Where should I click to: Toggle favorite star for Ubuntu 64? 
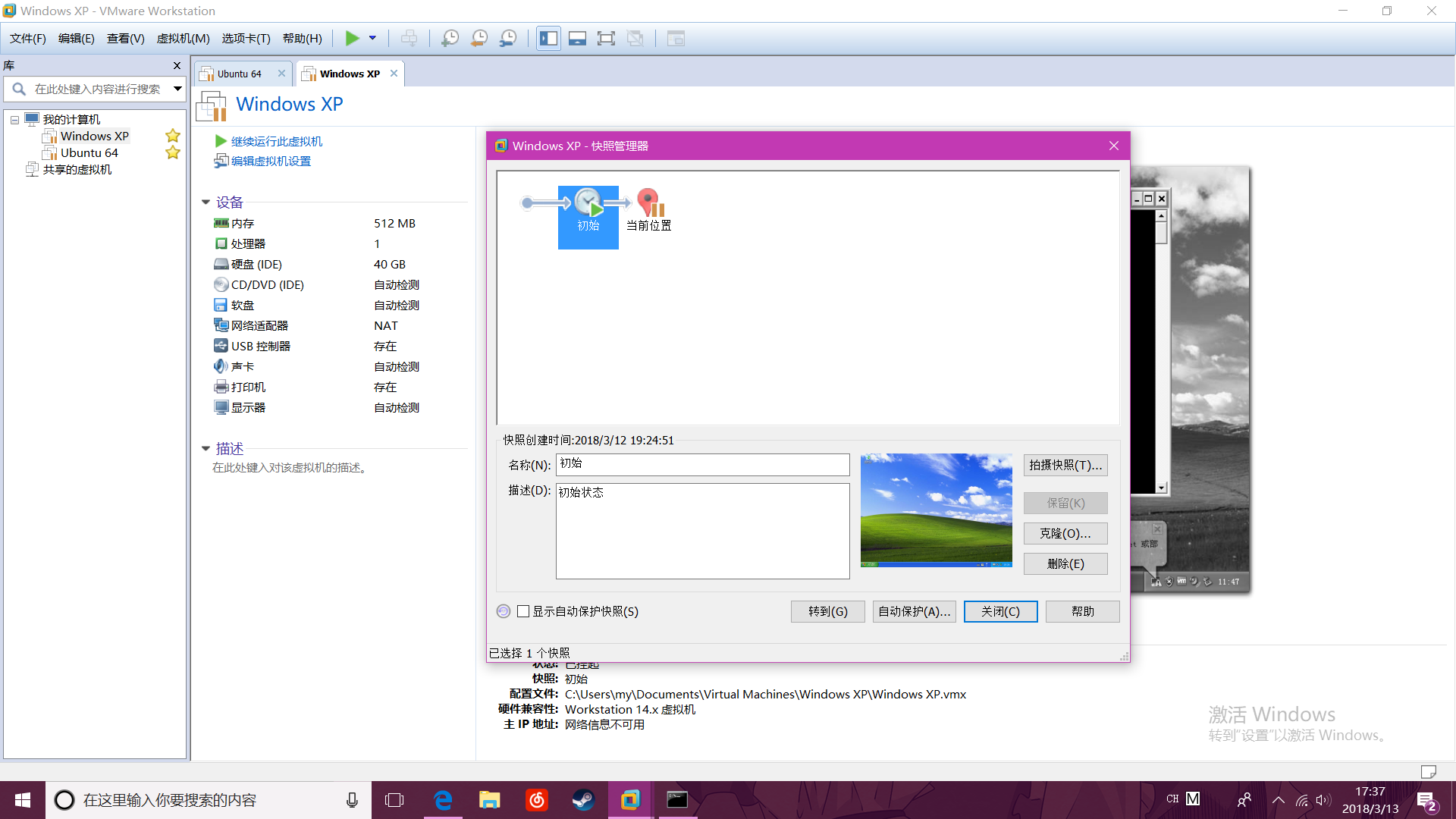point(173,152)
